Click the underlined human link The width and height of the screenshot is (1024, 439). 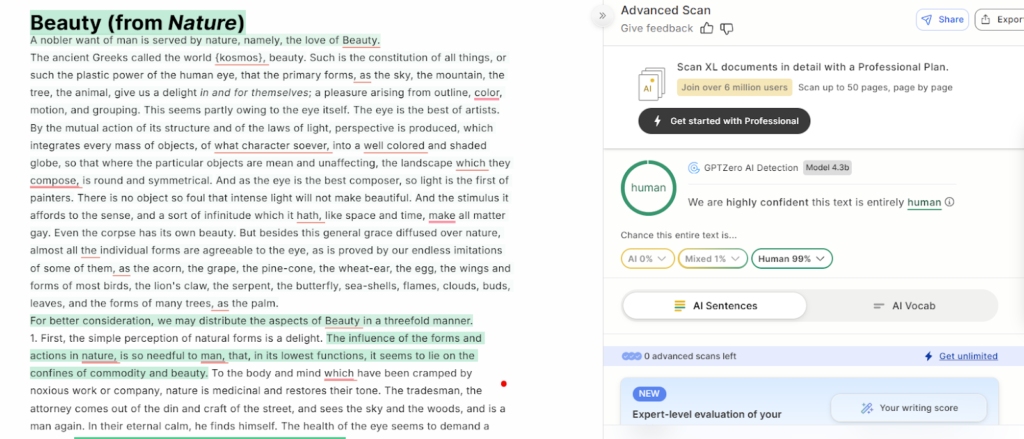[924, 203]
